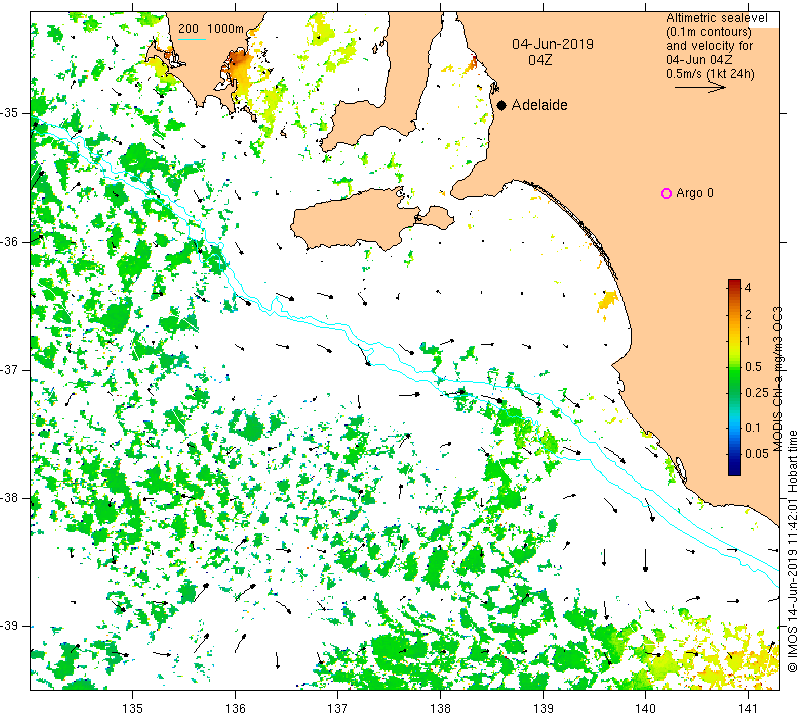Screen dimensions: 800x720
Task: Click the 'Altimetric sealevel' legend heading
Action: (716, 18)
